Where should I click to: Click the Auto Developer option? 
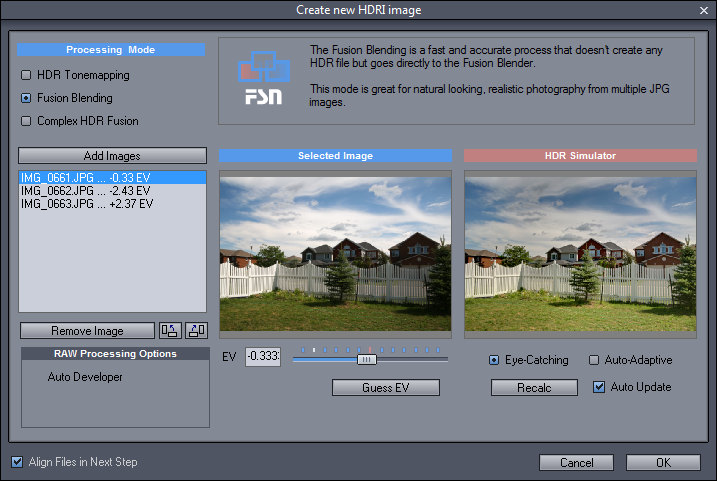point(85,377)
